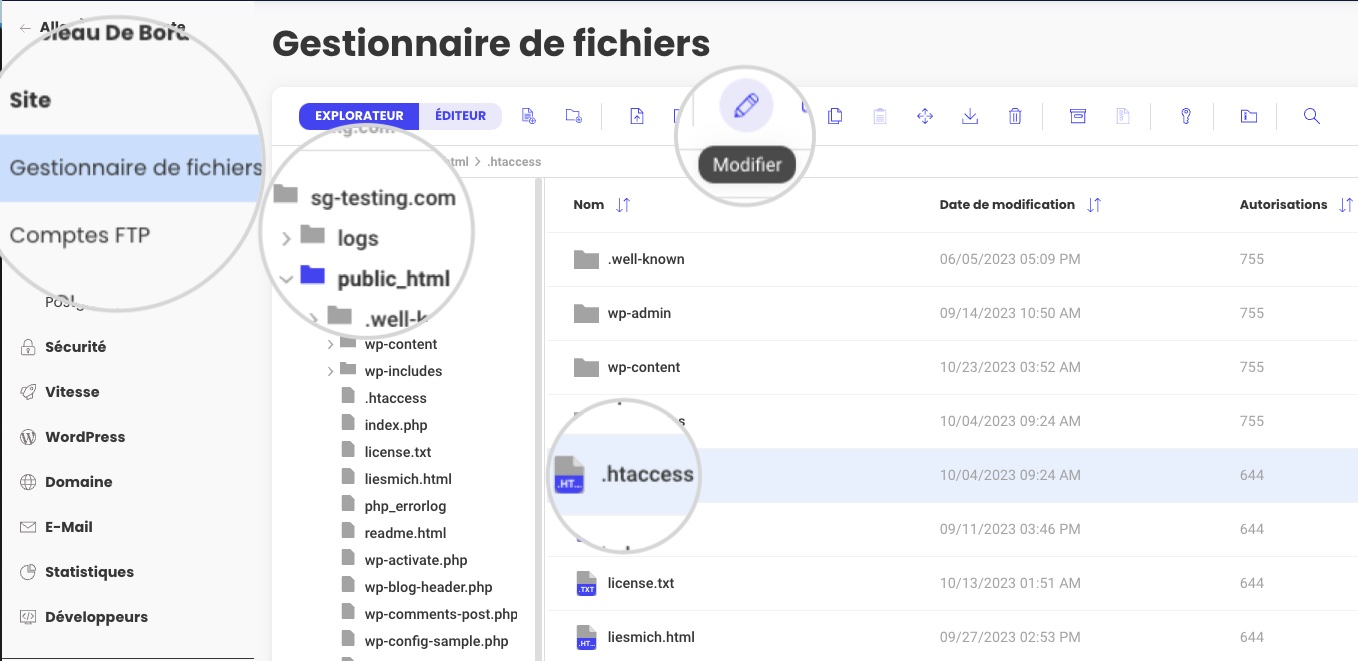The height and width of the screenshot is (661, 1358).
Task: Select liesmich.html in folder tree
Action: (408, 479)
